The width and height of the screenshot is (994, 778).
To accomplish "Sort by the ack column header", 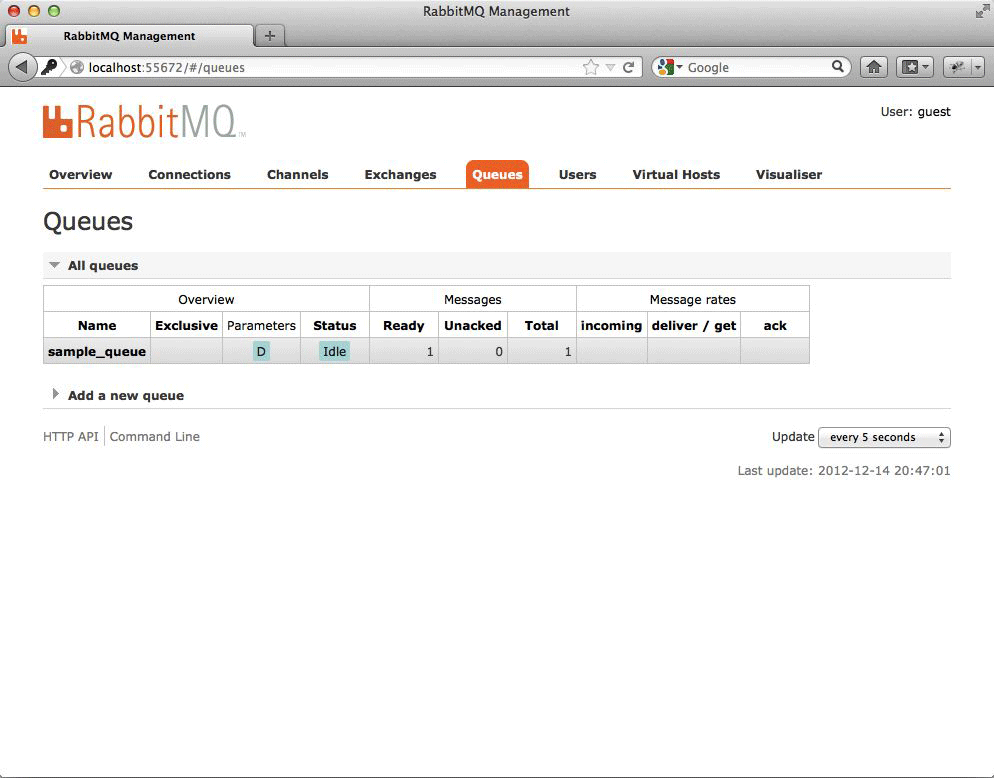I will coord(775,325).
